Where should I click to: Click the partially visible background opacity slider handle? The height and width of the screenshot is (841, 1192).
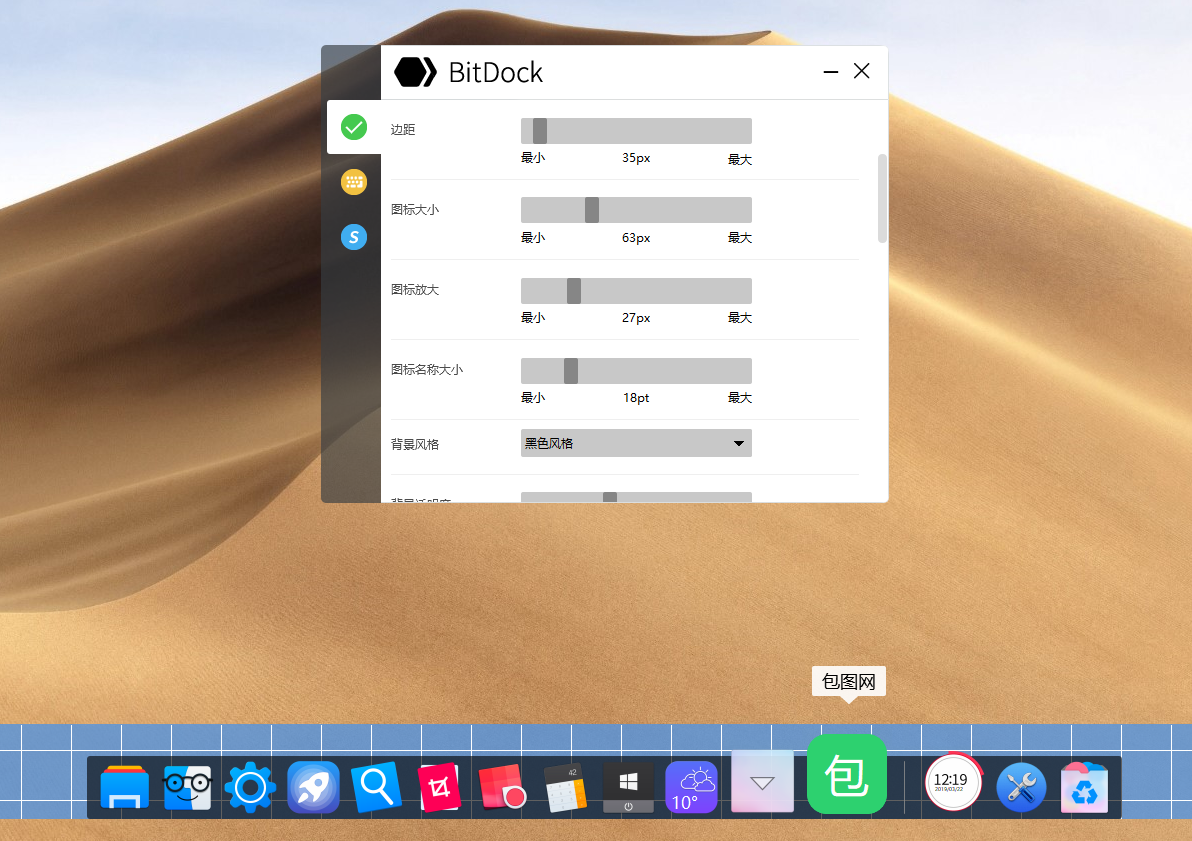click(610, 497)
